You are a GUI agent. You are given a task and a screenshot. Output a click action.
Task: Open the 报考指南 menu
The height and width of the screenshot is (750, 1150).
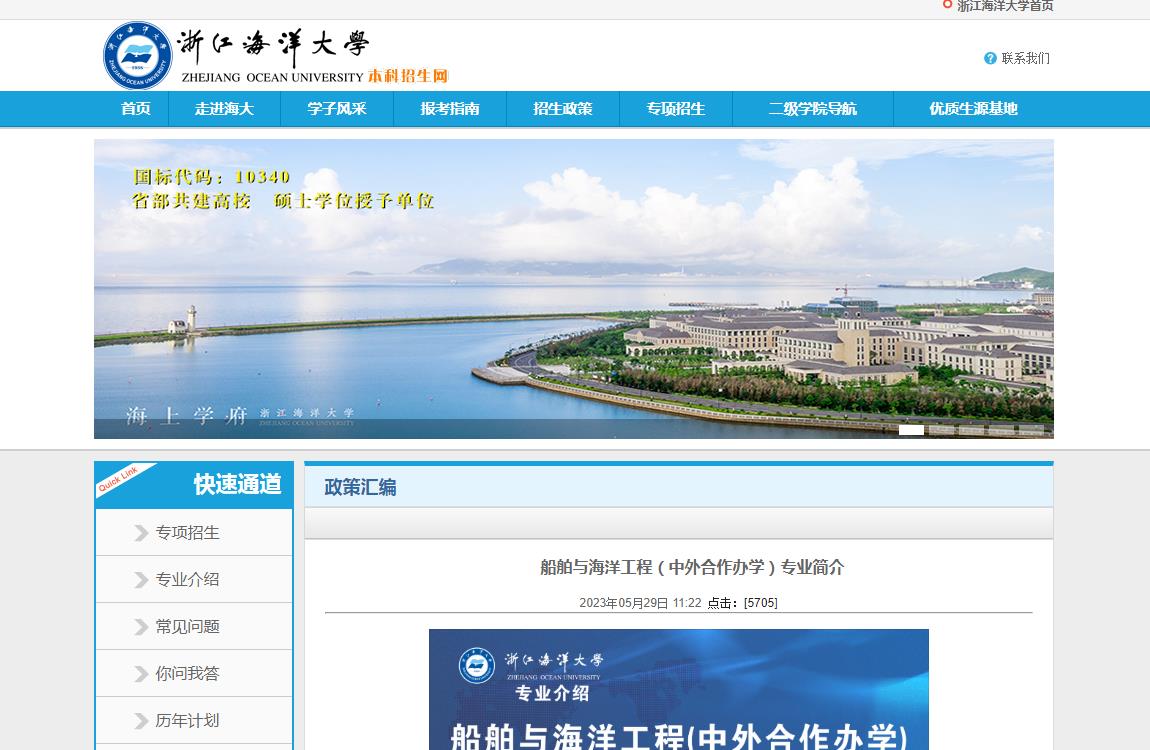tap(450, 109)
